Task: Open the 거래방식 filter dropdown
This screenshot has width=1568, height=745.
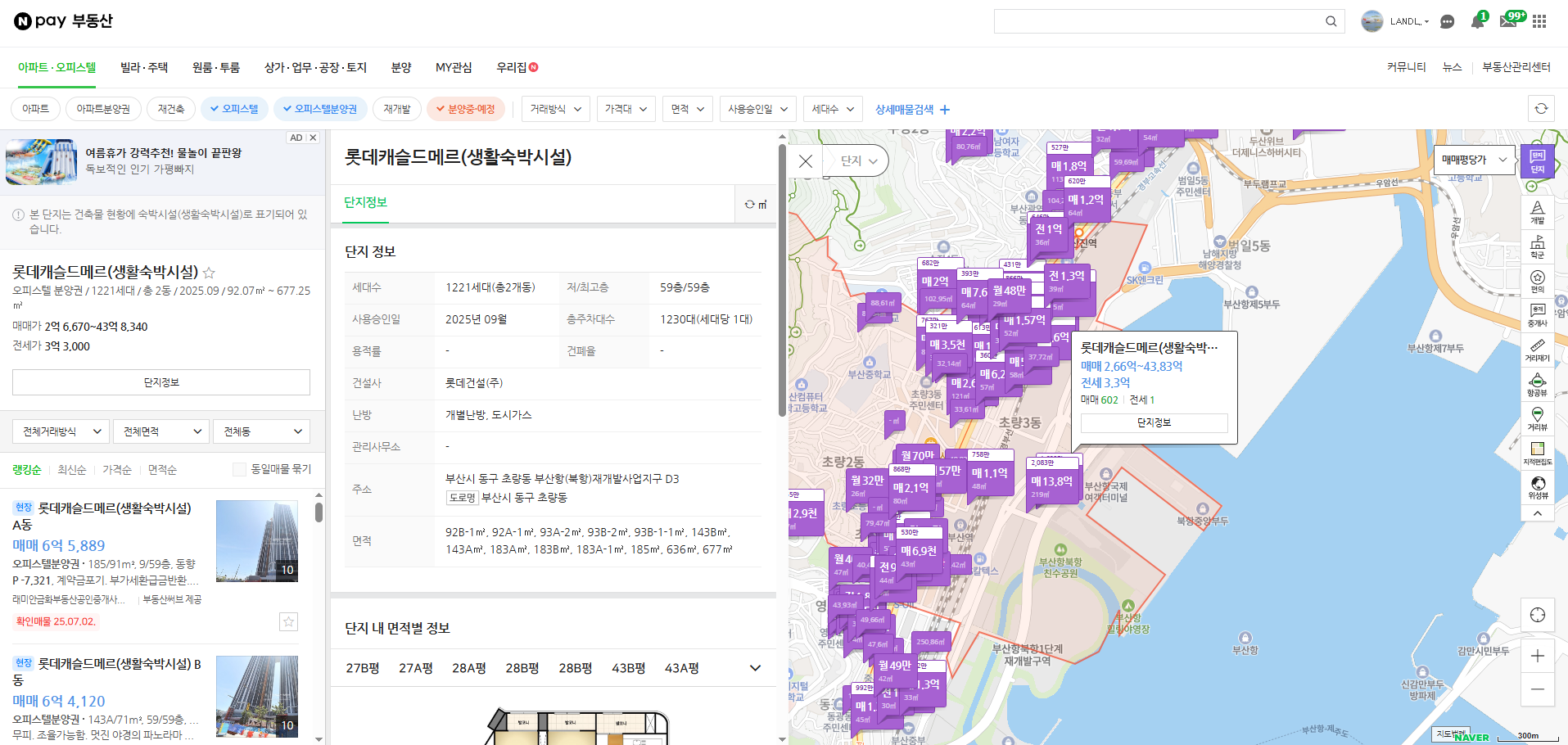Action: click(x=556, y=109)
